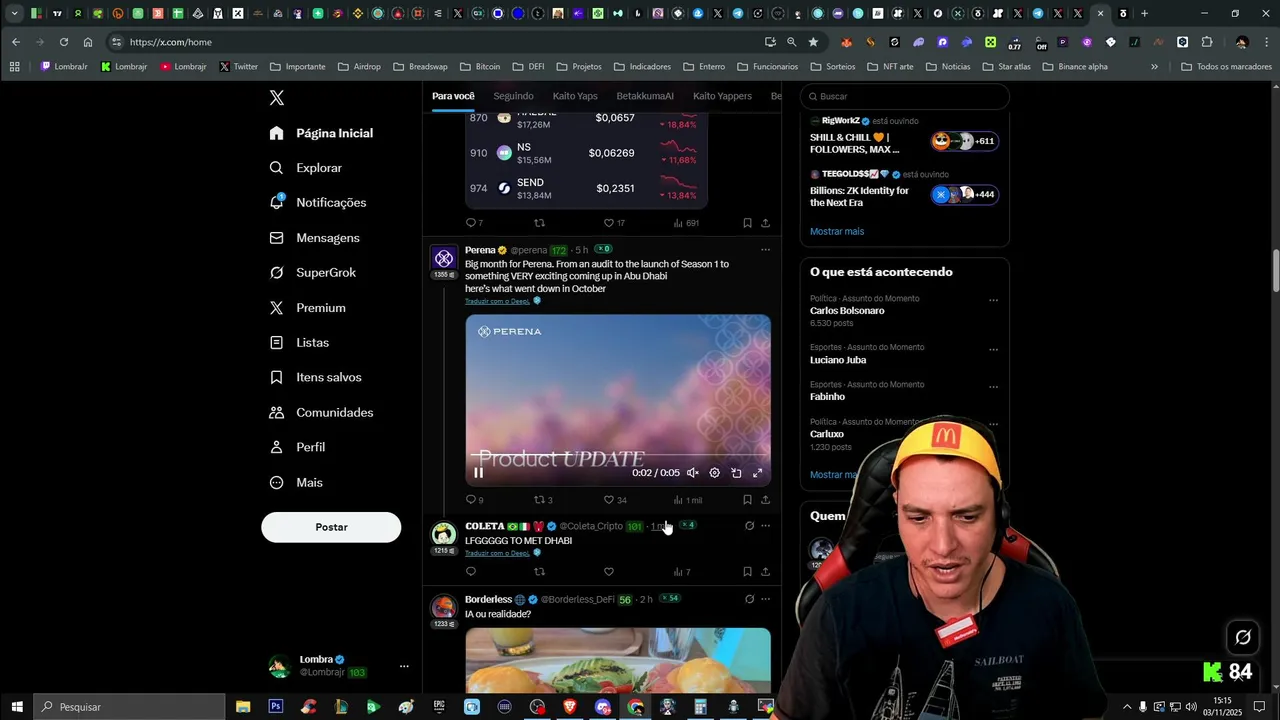Like the COLETA post
1280x720 pixels.
point(608,572)
